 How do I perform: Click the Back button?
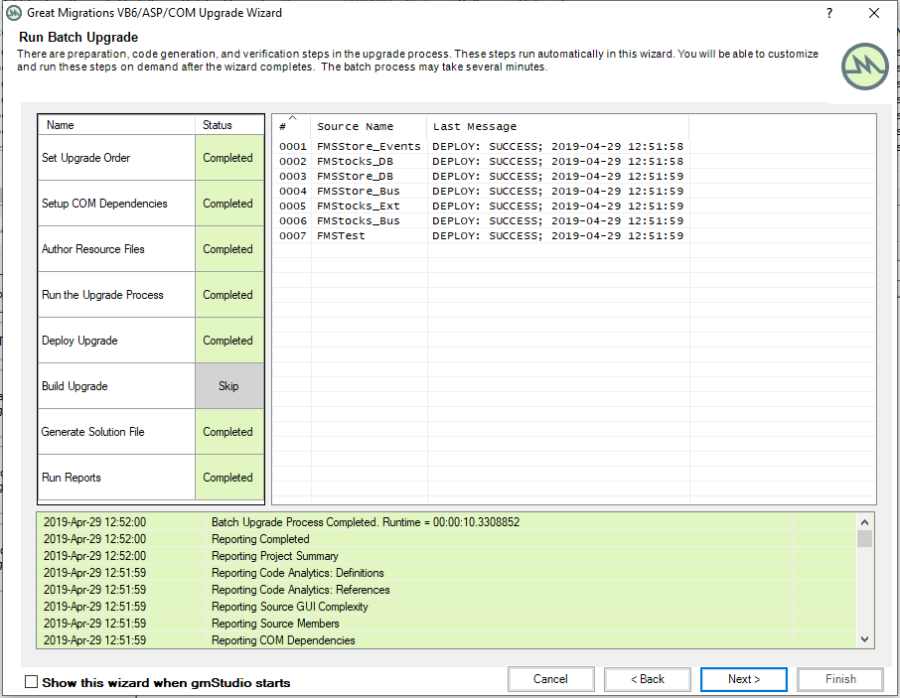tap(647, 679)
